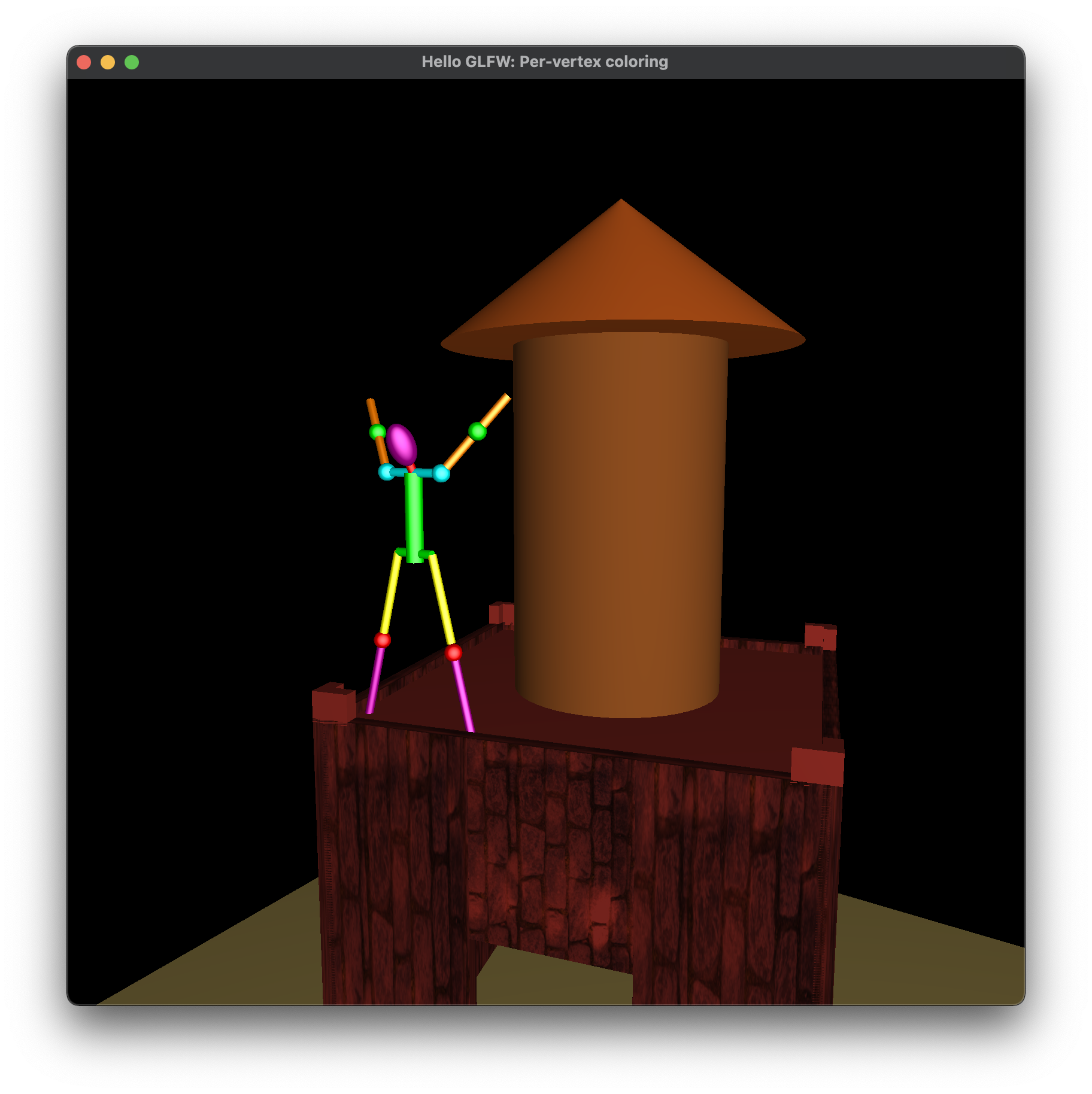Maximize window with the green button

click(x=132, y=62)
